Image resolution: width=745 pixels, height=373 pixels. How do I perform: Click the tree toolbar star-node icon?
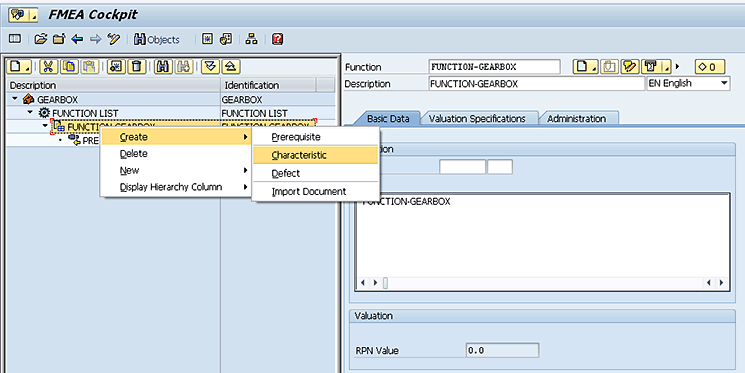pos(116,67)
